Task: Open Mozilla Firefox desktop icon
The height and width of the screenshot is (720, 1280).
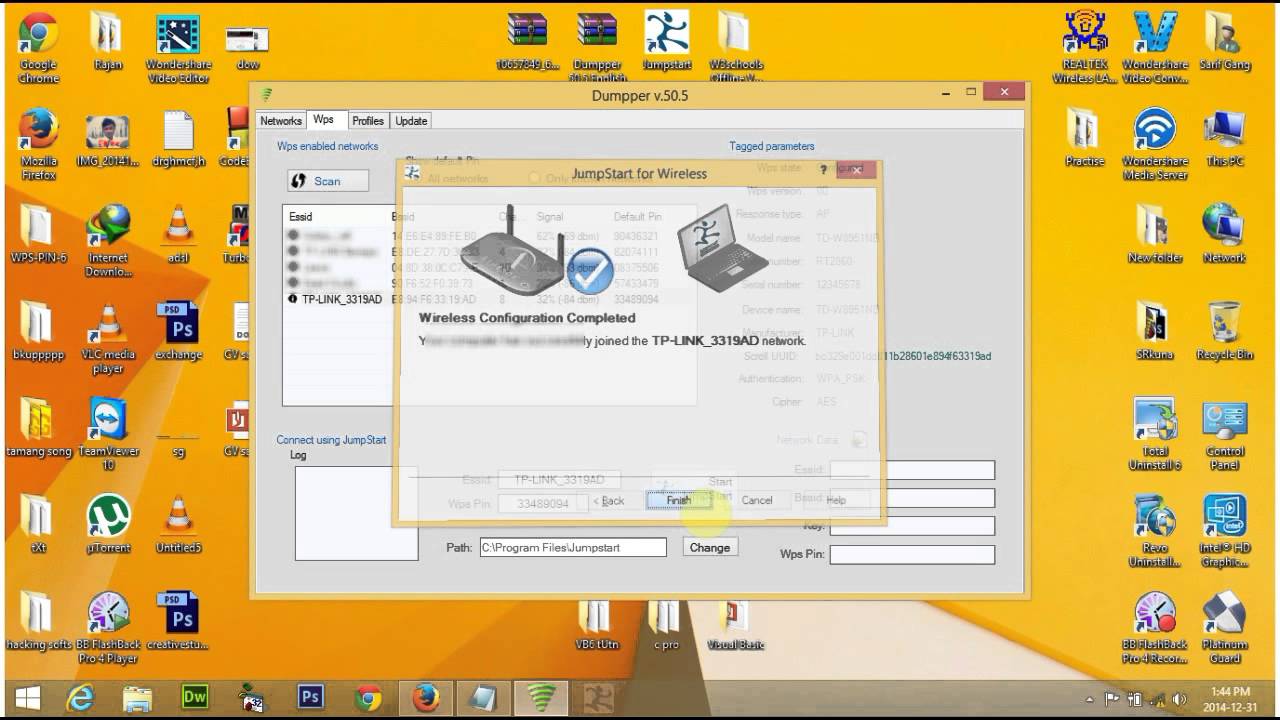Action: click(38, 146)
